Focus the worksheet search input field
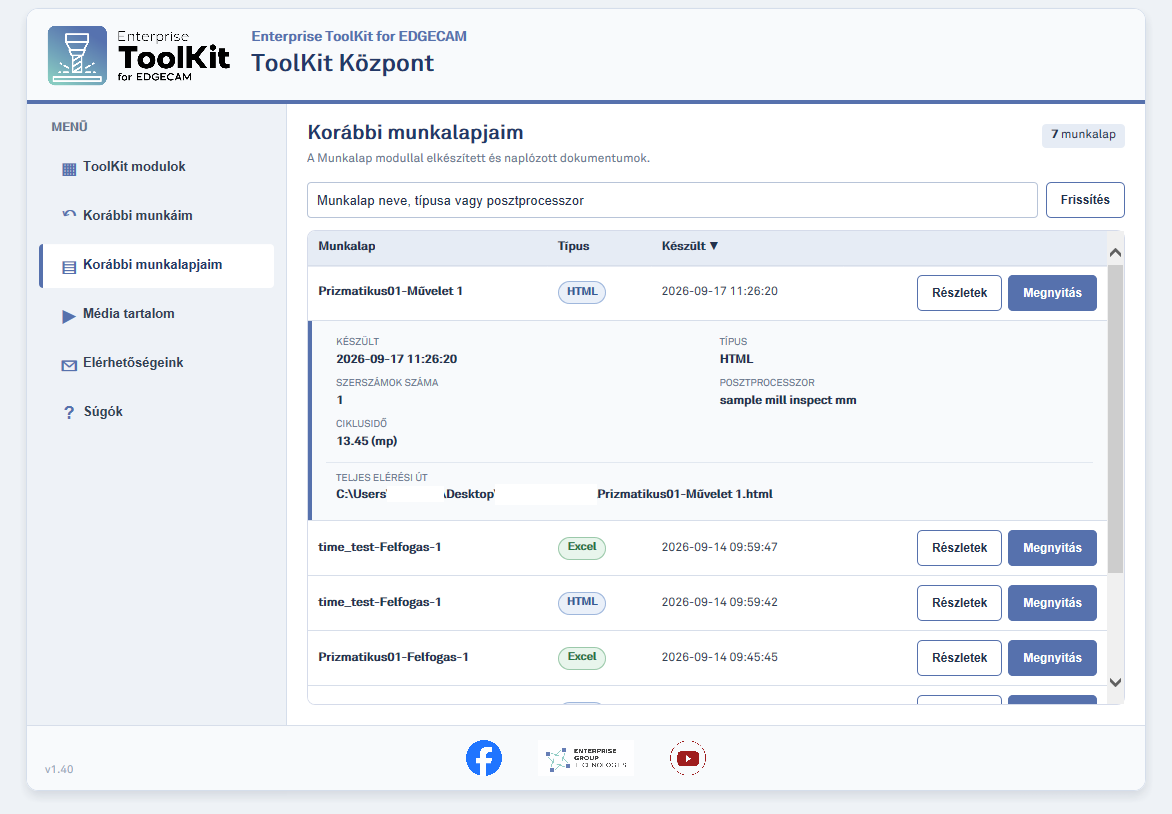The width and height of the screenshot is (1172, 814). (672, 200)
